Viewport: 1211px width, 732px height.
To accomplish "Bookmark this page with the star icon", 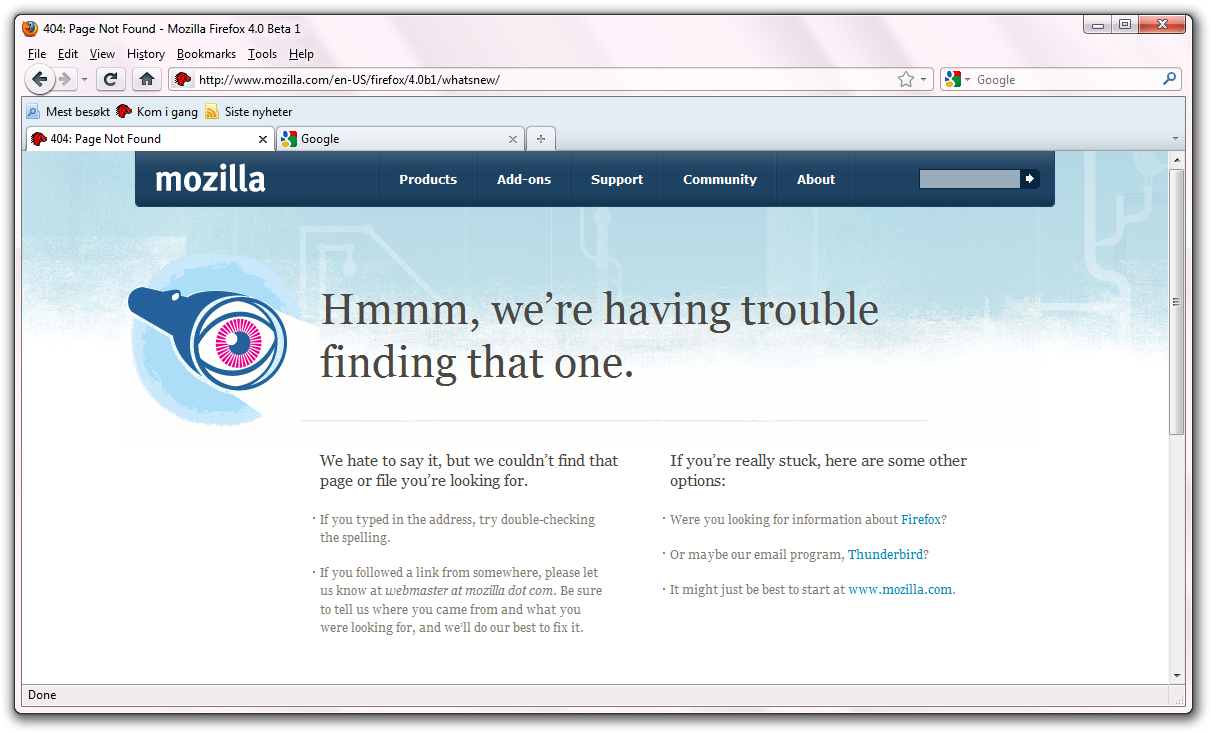I will [906, 79].
